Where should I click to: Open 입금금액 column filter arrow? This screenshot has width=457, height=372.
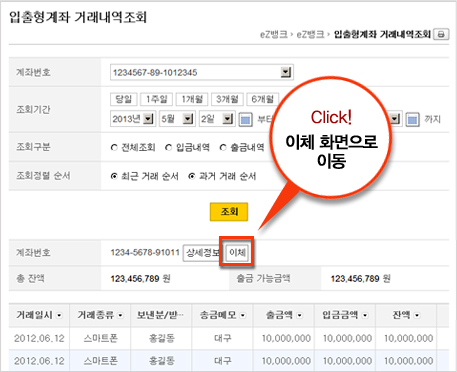365,315
